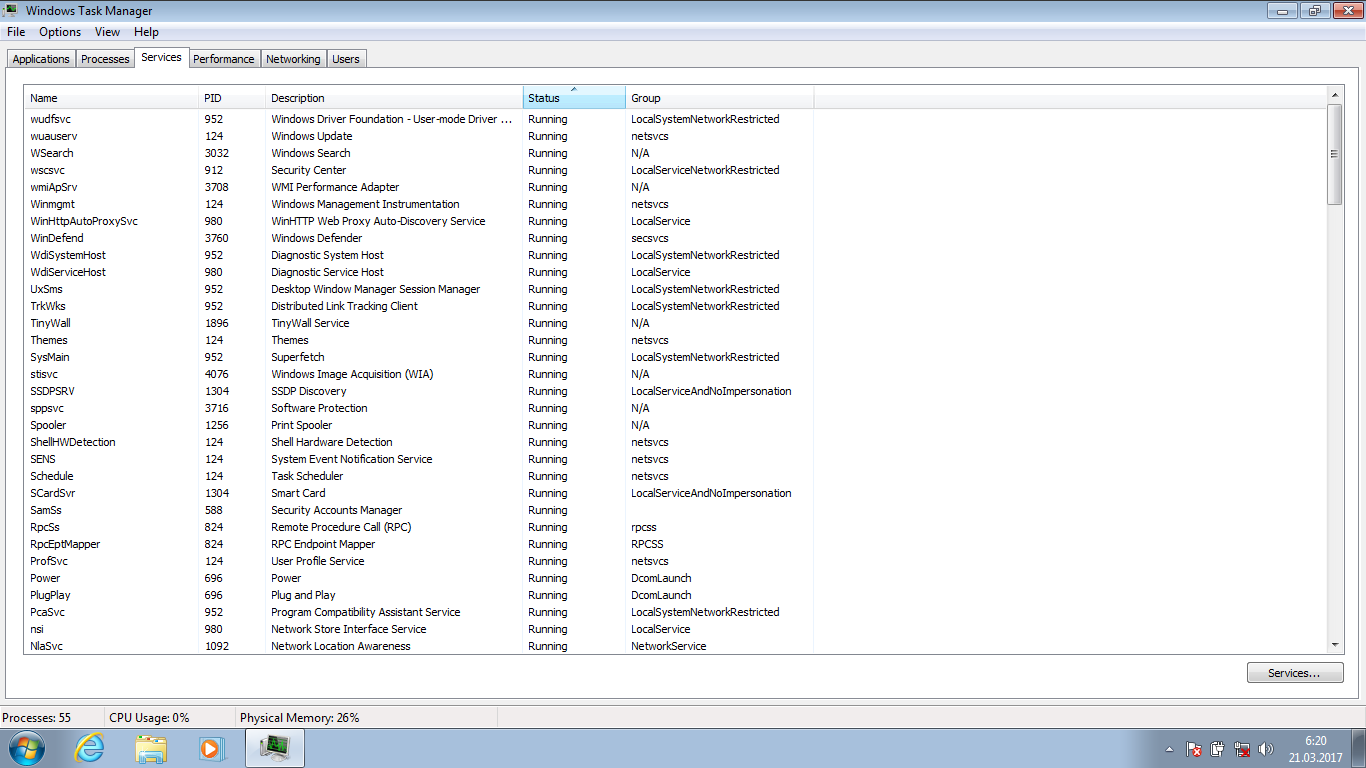Open the Options menu

click(x=60, y=32)
